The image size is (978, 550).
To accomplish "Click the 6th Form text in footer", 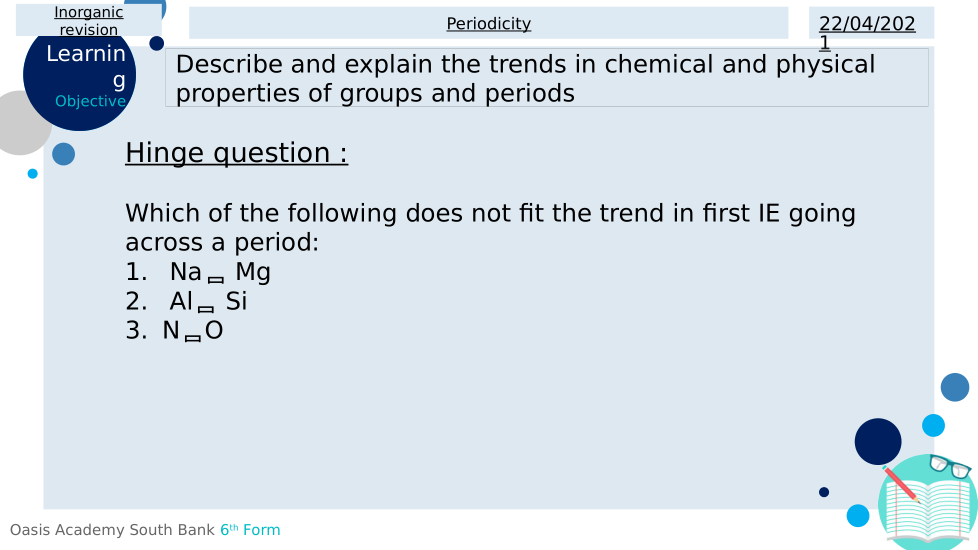I will pos(250,530).
